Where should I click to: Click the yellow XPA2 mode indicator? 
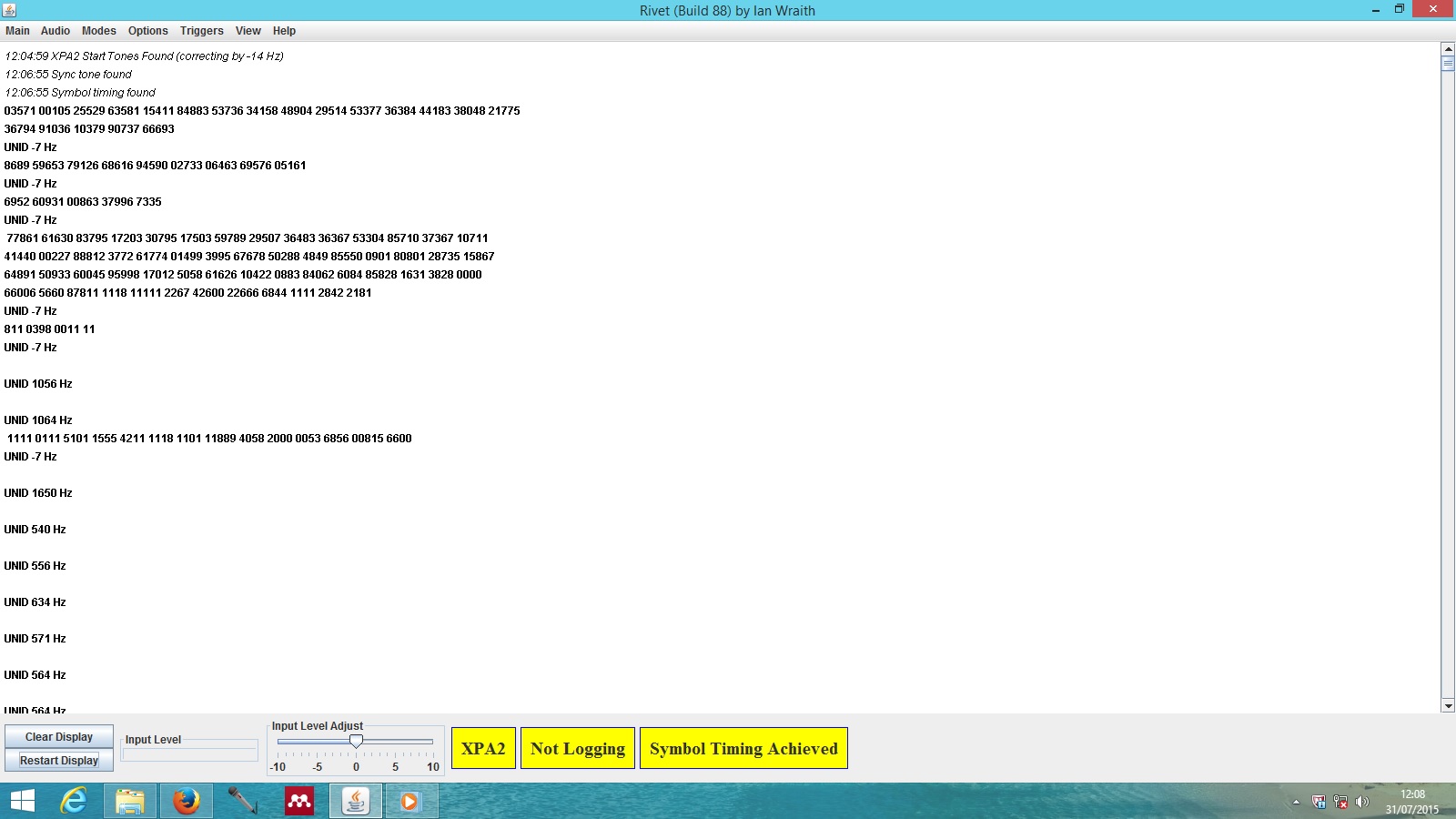coord(483,748)
